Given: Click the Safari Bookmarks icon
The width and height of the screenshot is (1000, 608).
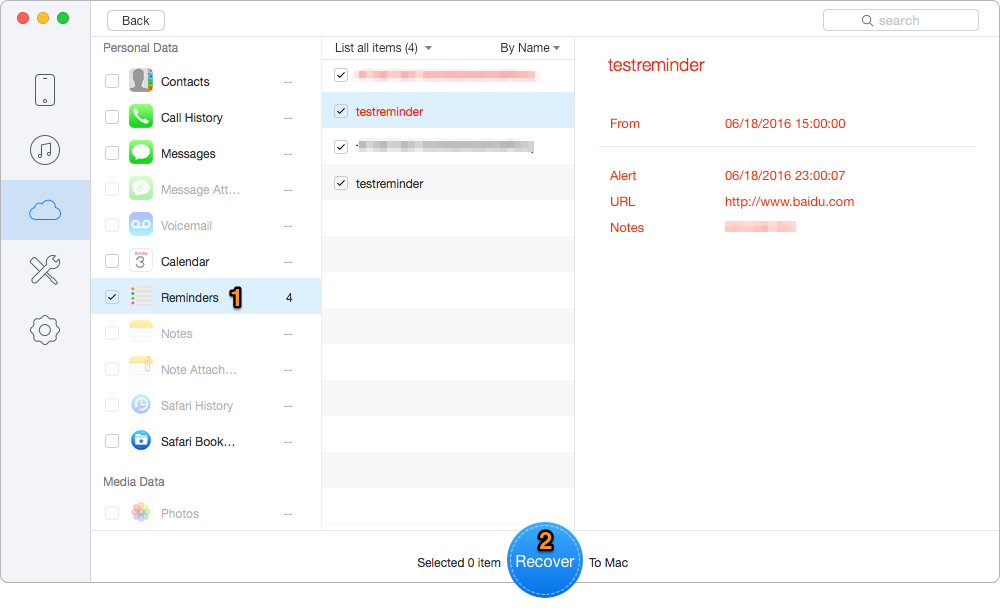Looking at the screenshot, I should [141, 441].
